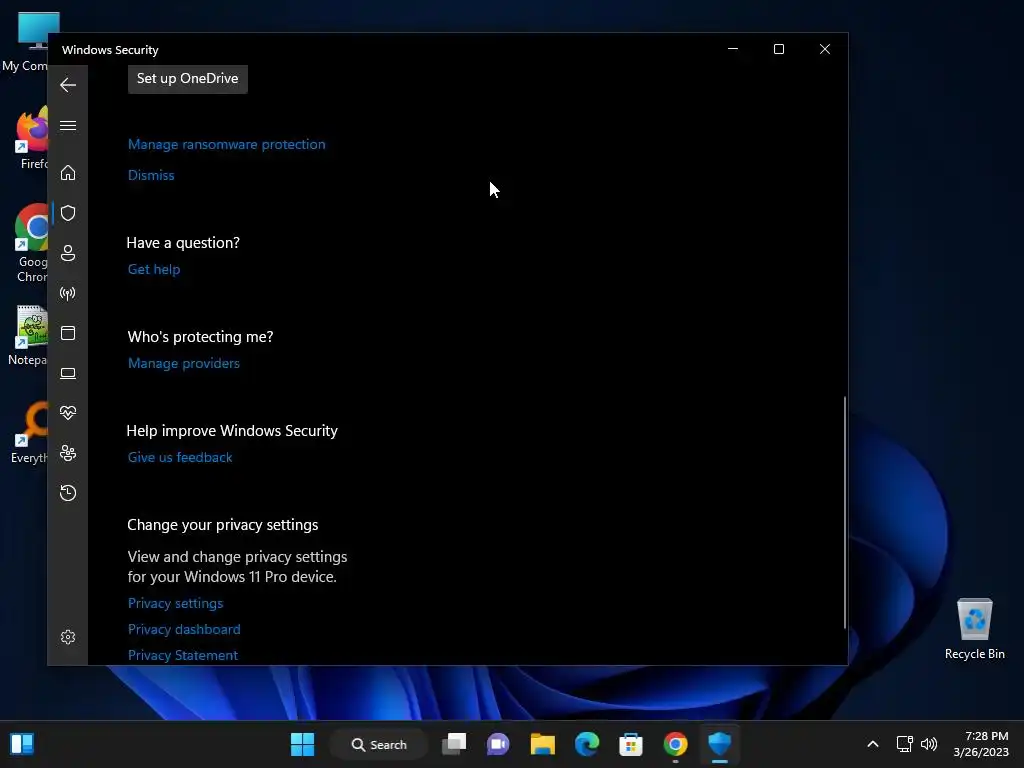Open Manage ransomware protection link

[227, 144]
